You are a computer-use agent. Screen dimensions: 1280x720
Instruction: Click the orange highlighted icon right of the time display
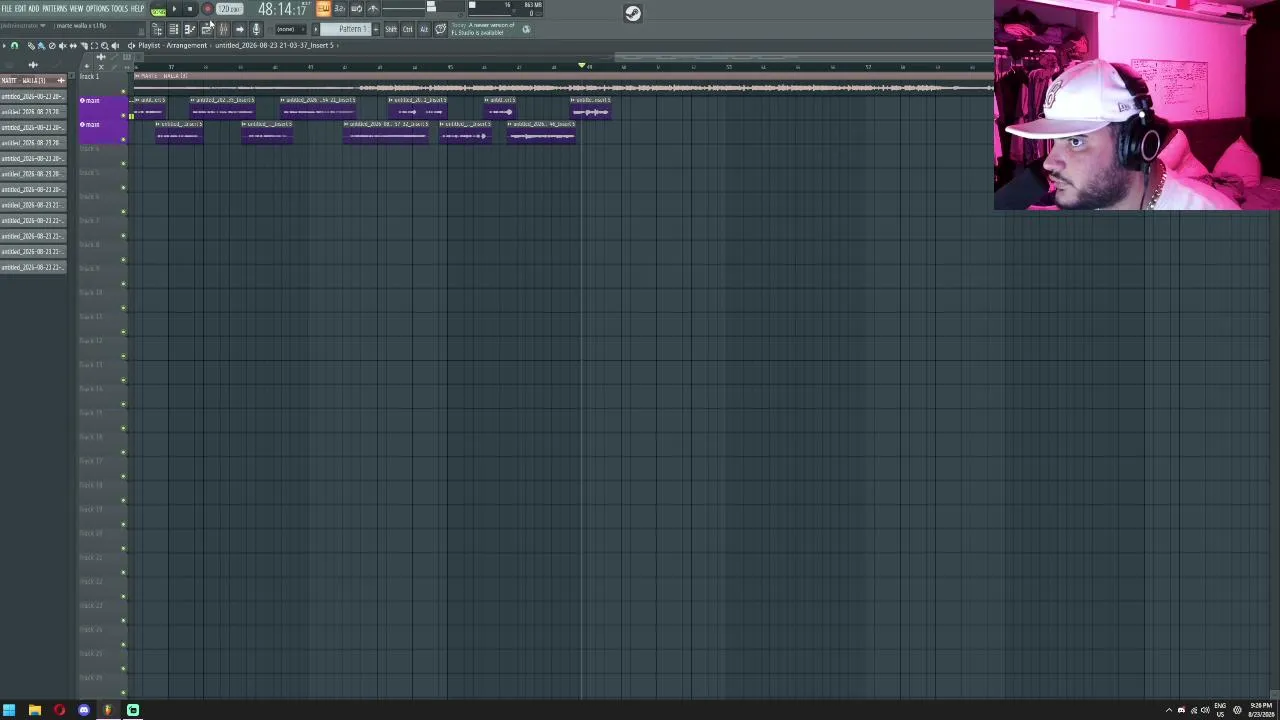click(x=323, y=9)
